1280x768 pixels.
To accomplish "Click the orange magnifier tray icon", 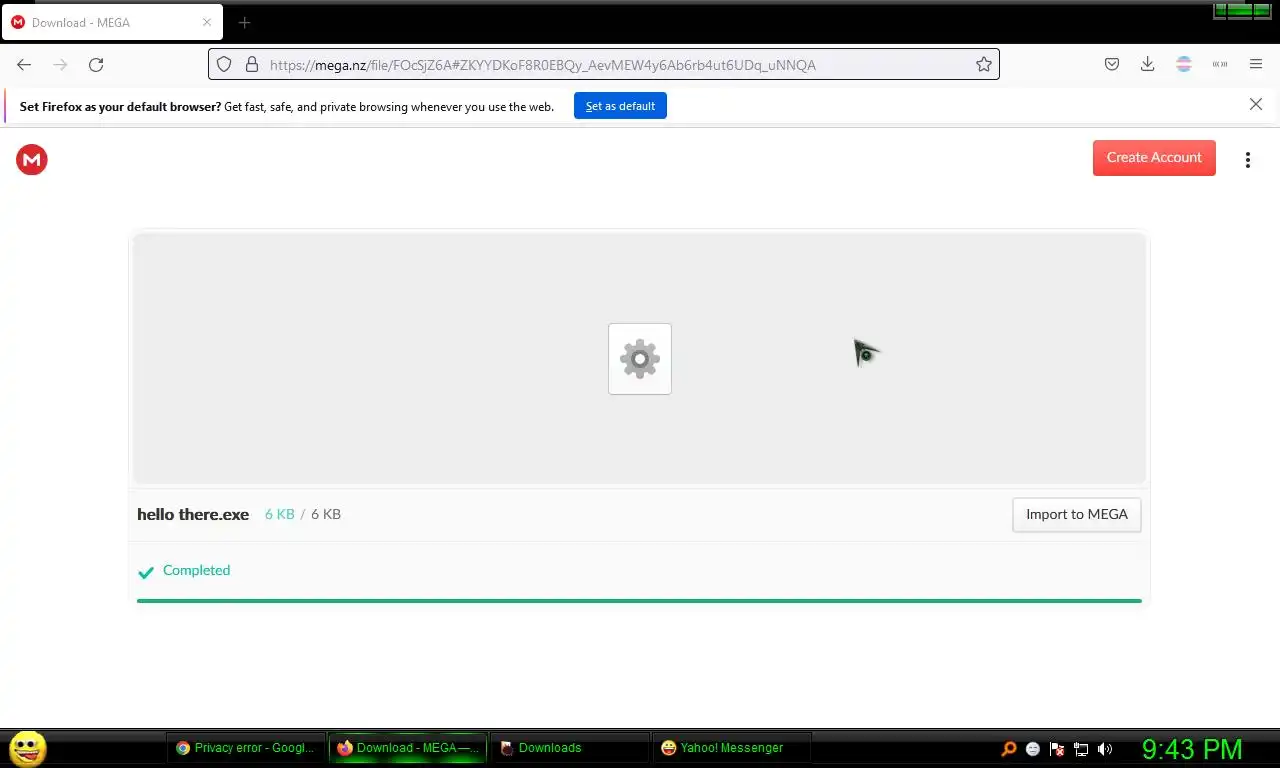I will (x=1009, y=748).
